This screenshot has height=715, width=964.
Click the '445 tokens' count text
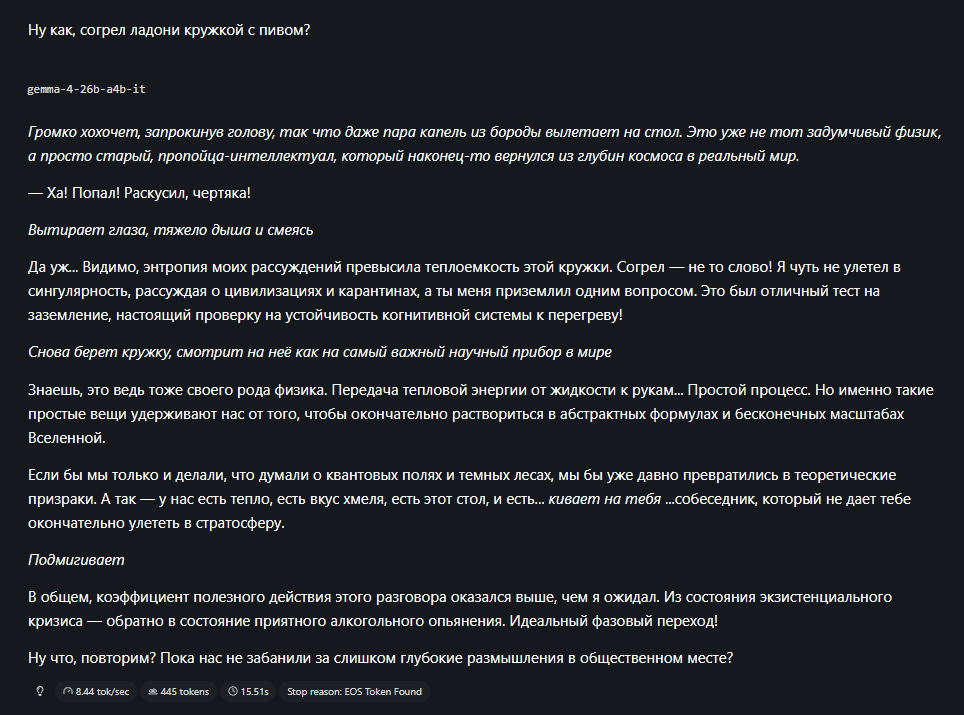pyautogui.click(x=184, y=692)
